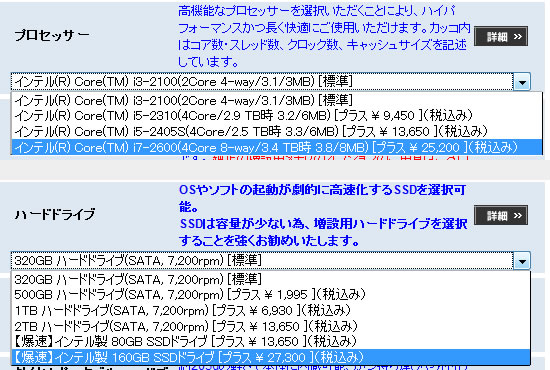Choose 320GB hard drive standard option in list
This screenshot has width=550, height=370.
click(271, 280)
